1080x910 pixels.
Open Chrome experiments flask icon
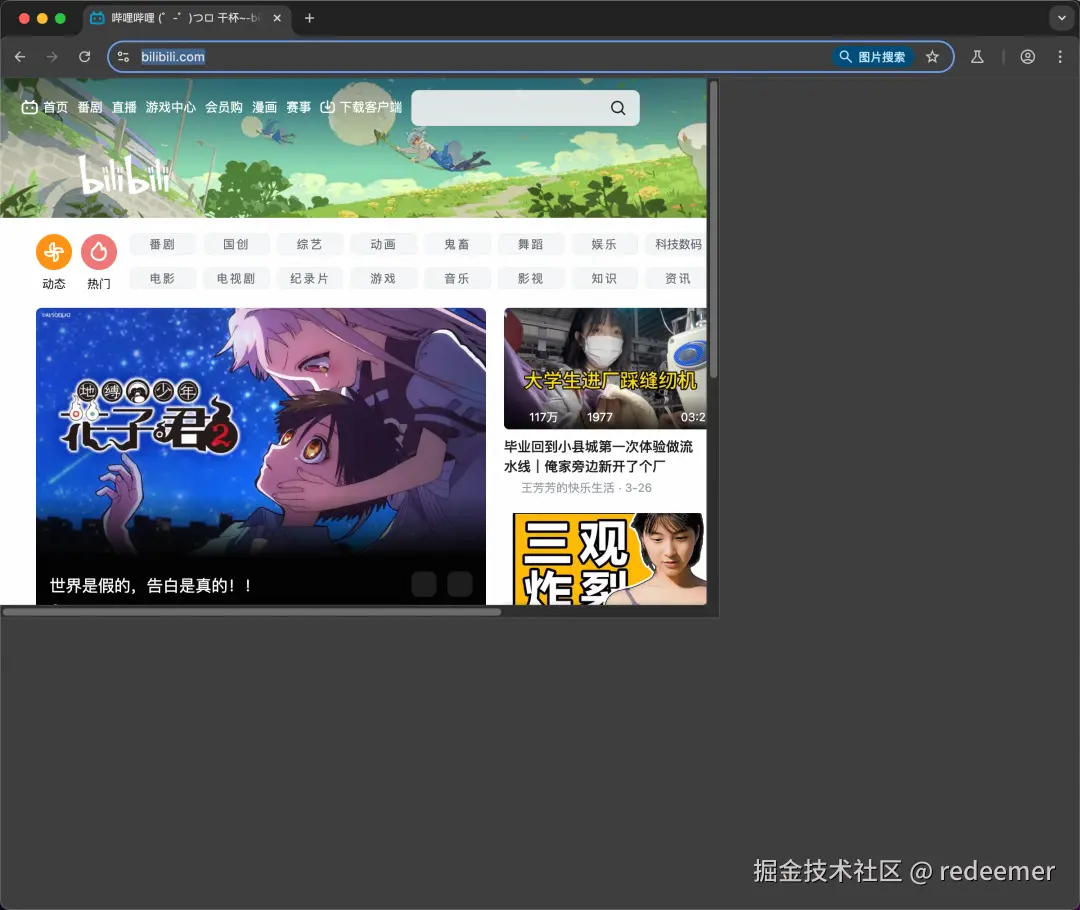977,57
